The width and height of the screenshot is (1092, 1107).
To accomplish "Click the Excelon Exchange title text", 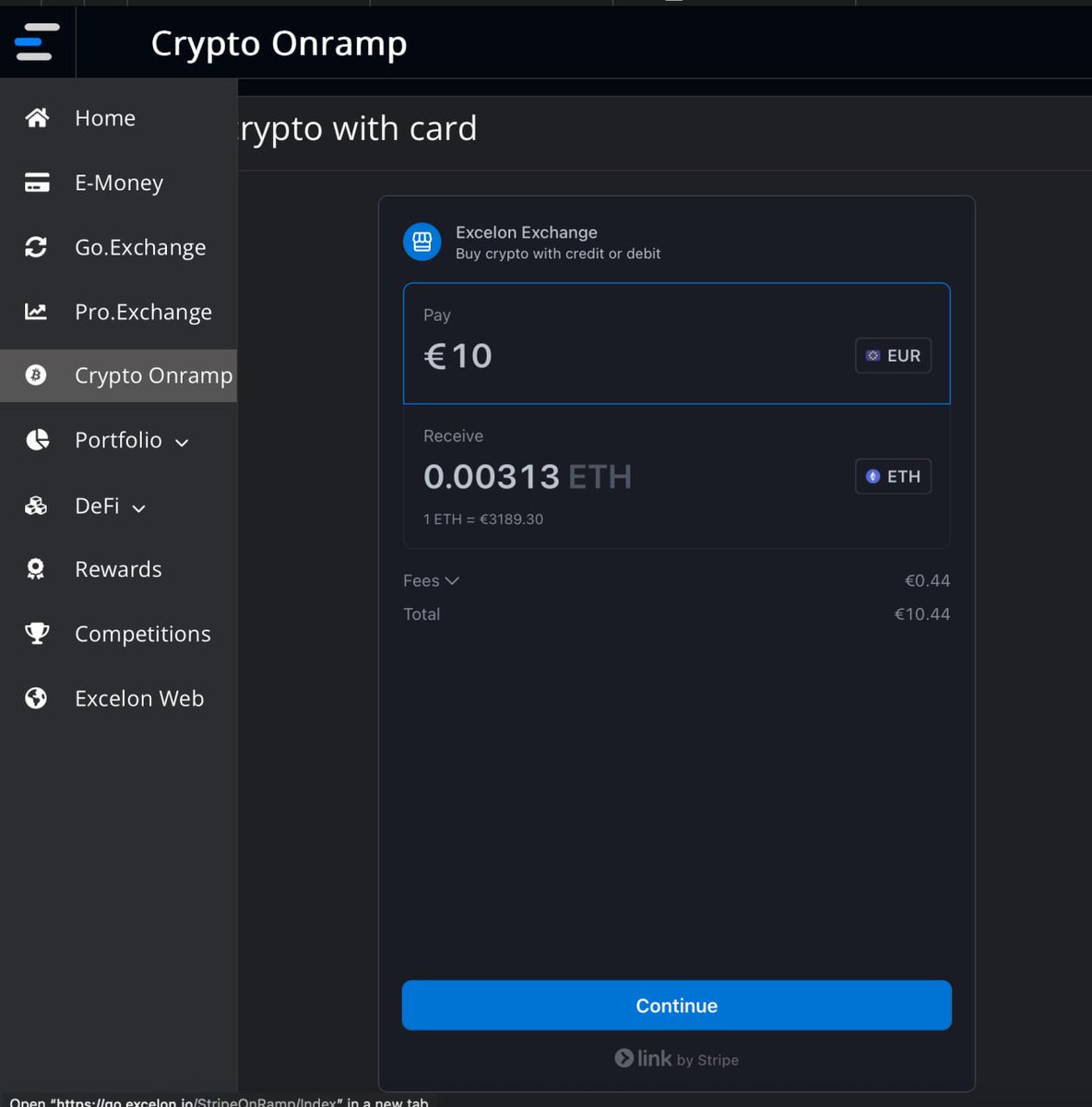I will (x=527, y=232).
